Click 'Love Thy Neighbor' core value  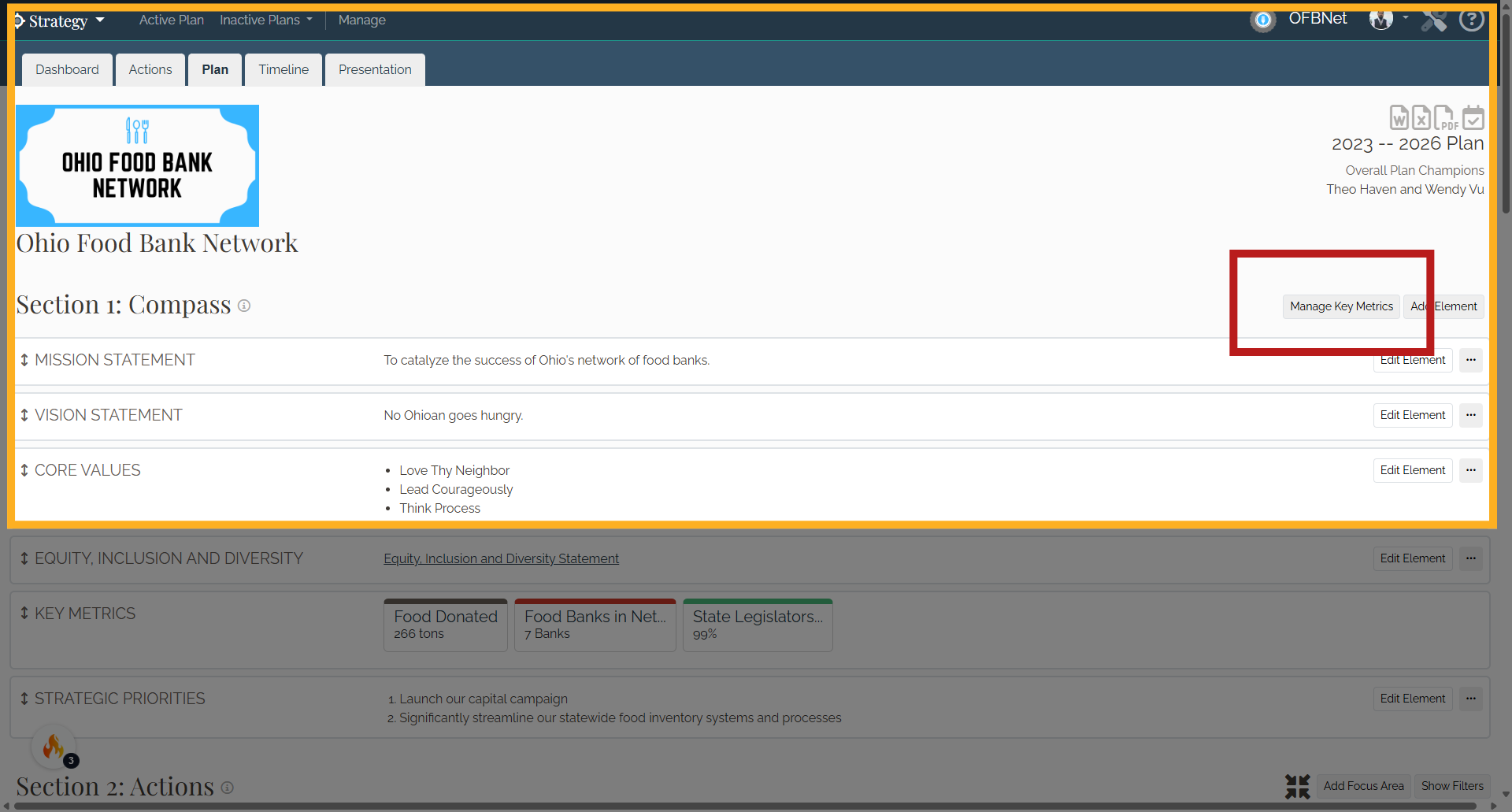tap(454, 470)
